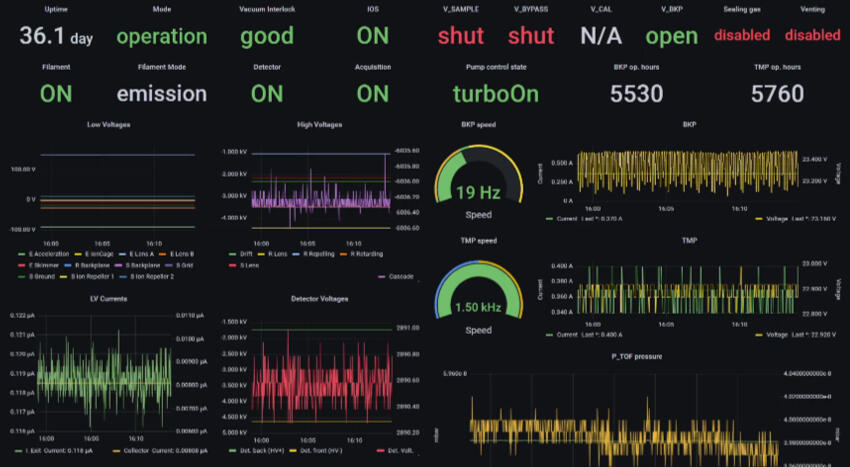The height and width of the screenshot is (467, 850).
Task: Click the Vacuum Interlock good status
Action: [x=266, y=37]
